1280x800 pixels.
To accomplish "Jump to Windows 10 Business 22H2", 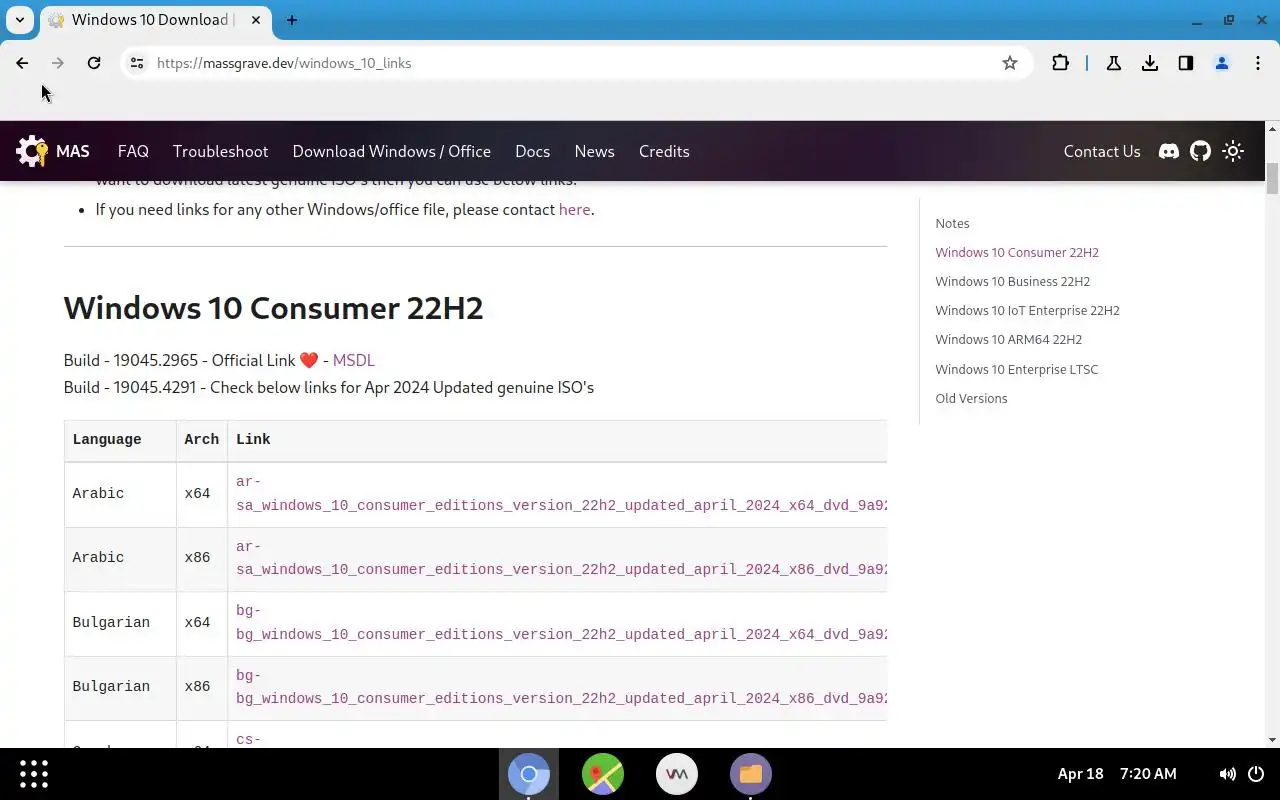I will pos(1012,281).
